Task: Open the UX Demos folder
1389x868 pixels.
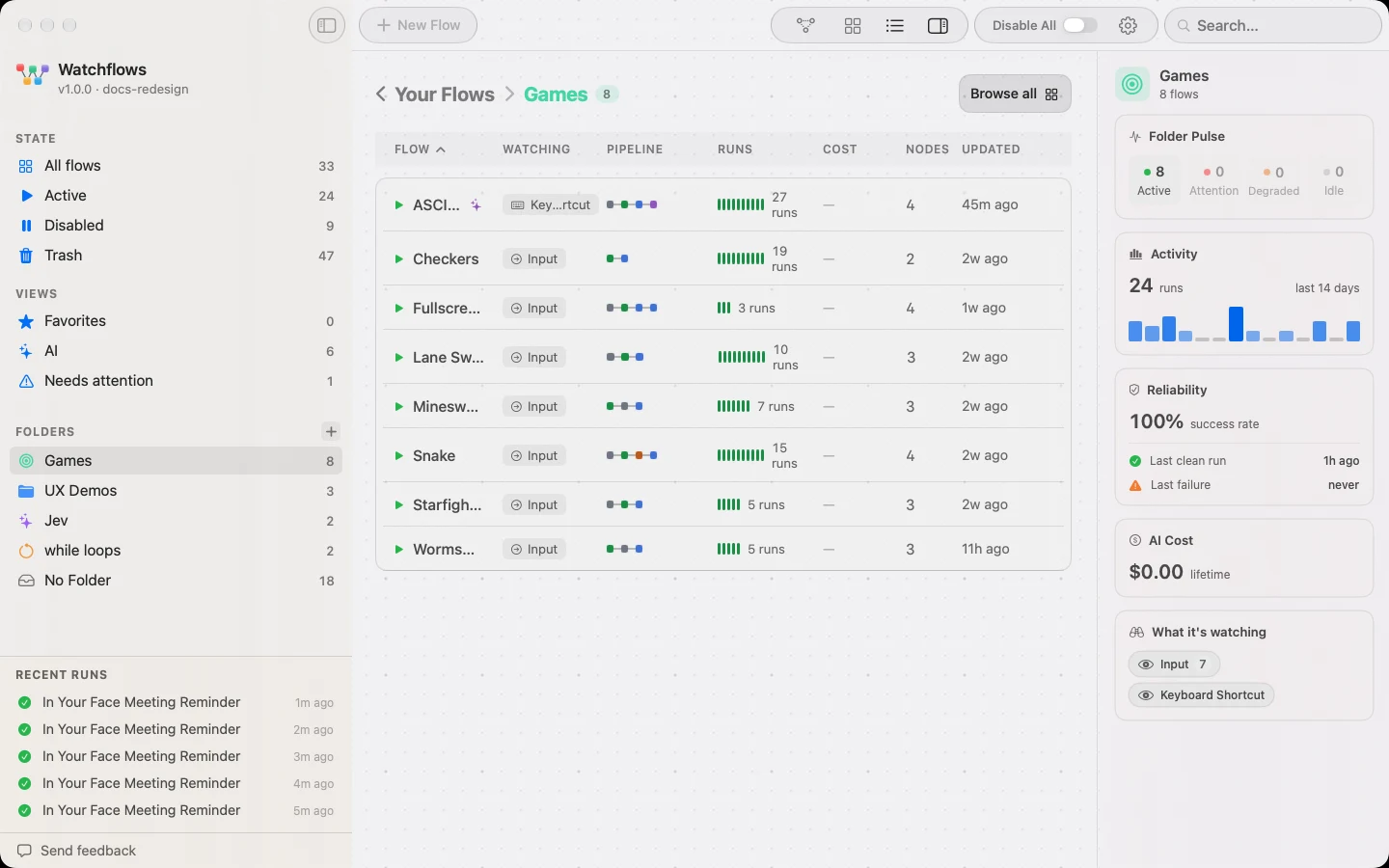Action: pyautogui.click(x=176, y=491)
